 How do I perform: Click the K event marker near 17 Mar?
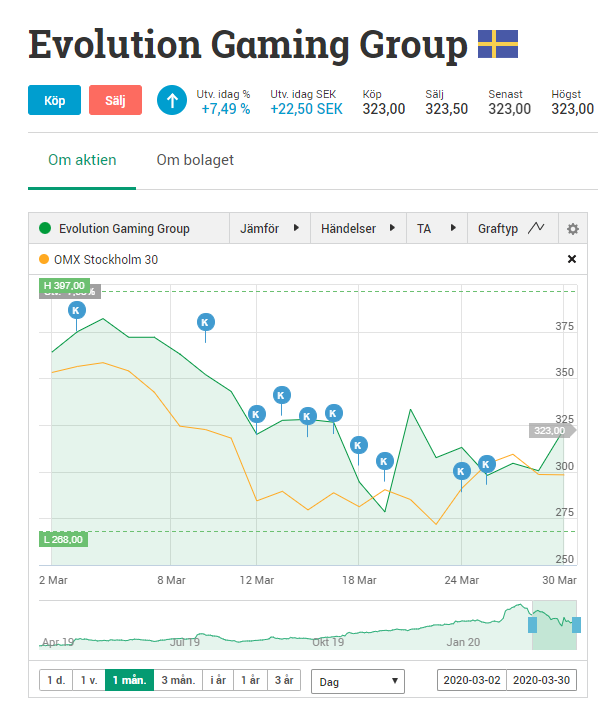tap(333, 413)
